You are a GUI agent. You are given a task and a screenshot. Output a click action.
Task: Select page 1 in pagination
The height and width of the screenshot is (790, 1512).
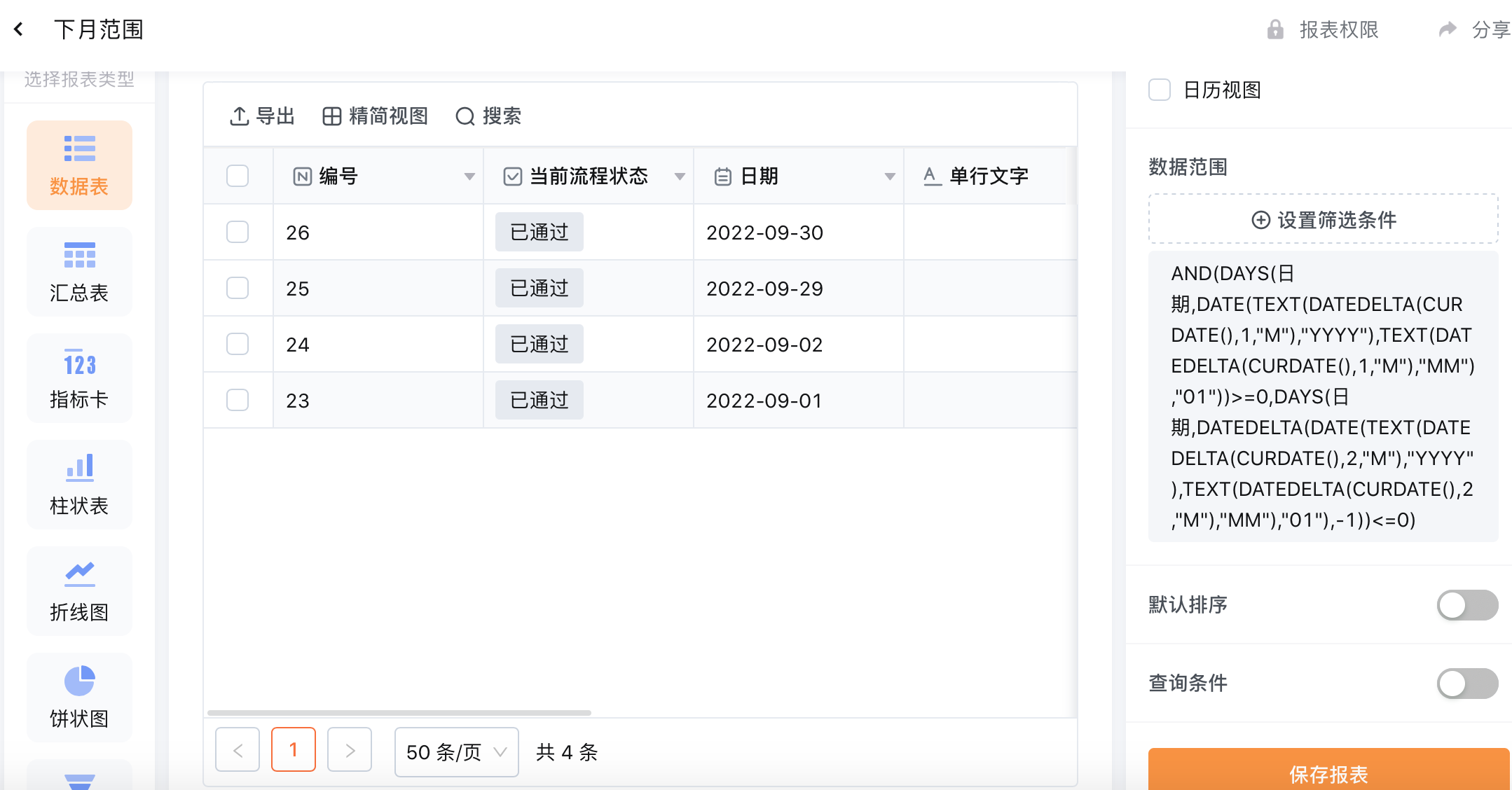click(294, 749)
